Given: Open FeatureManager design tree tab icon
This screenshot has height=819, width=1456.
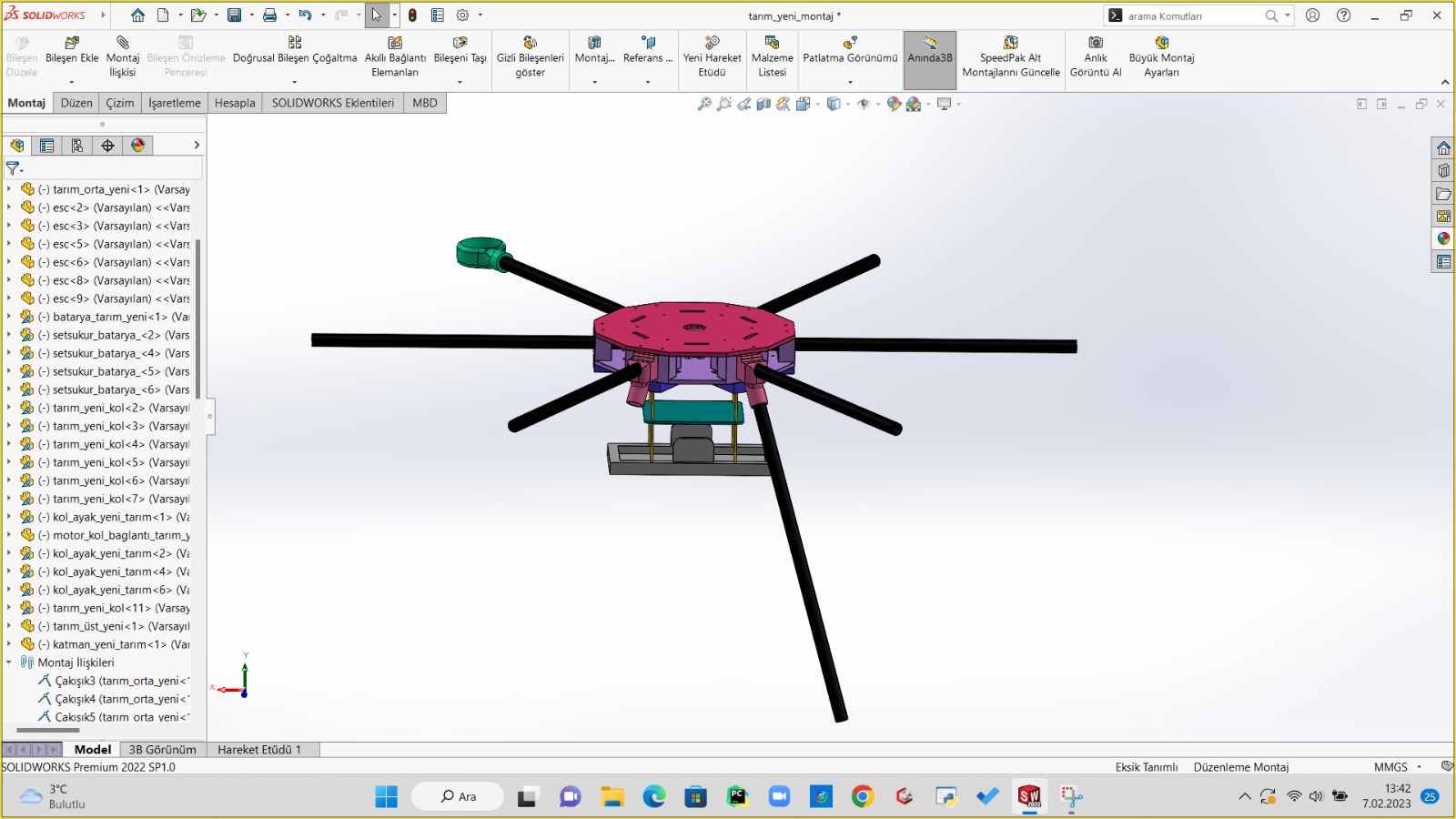Looking at the screenshot, I should pos(17,146).
